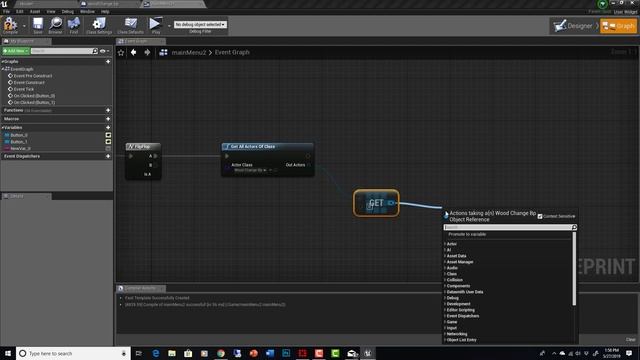Navigate forward with the right arrow
640x360 pixels.
click(x=147, y=52)
